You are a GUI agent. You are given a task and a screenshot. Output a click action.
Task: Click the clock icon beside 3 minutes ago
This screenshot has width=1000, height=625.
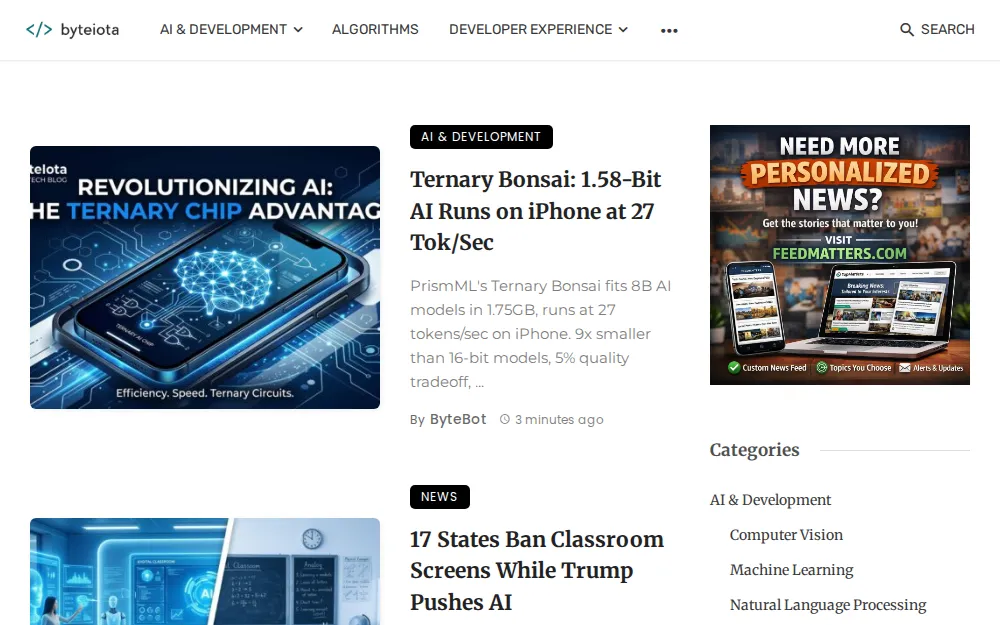point(505,420)
